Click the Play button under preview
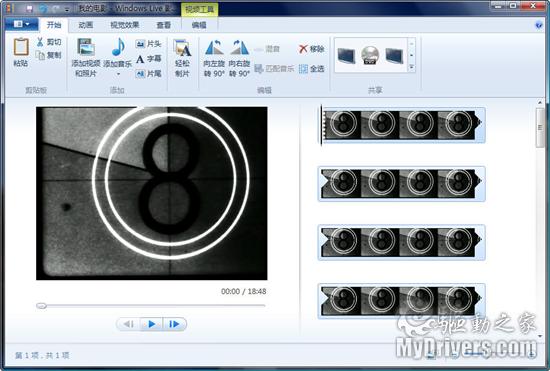The image size is (550, 371). tap(152, 324)
